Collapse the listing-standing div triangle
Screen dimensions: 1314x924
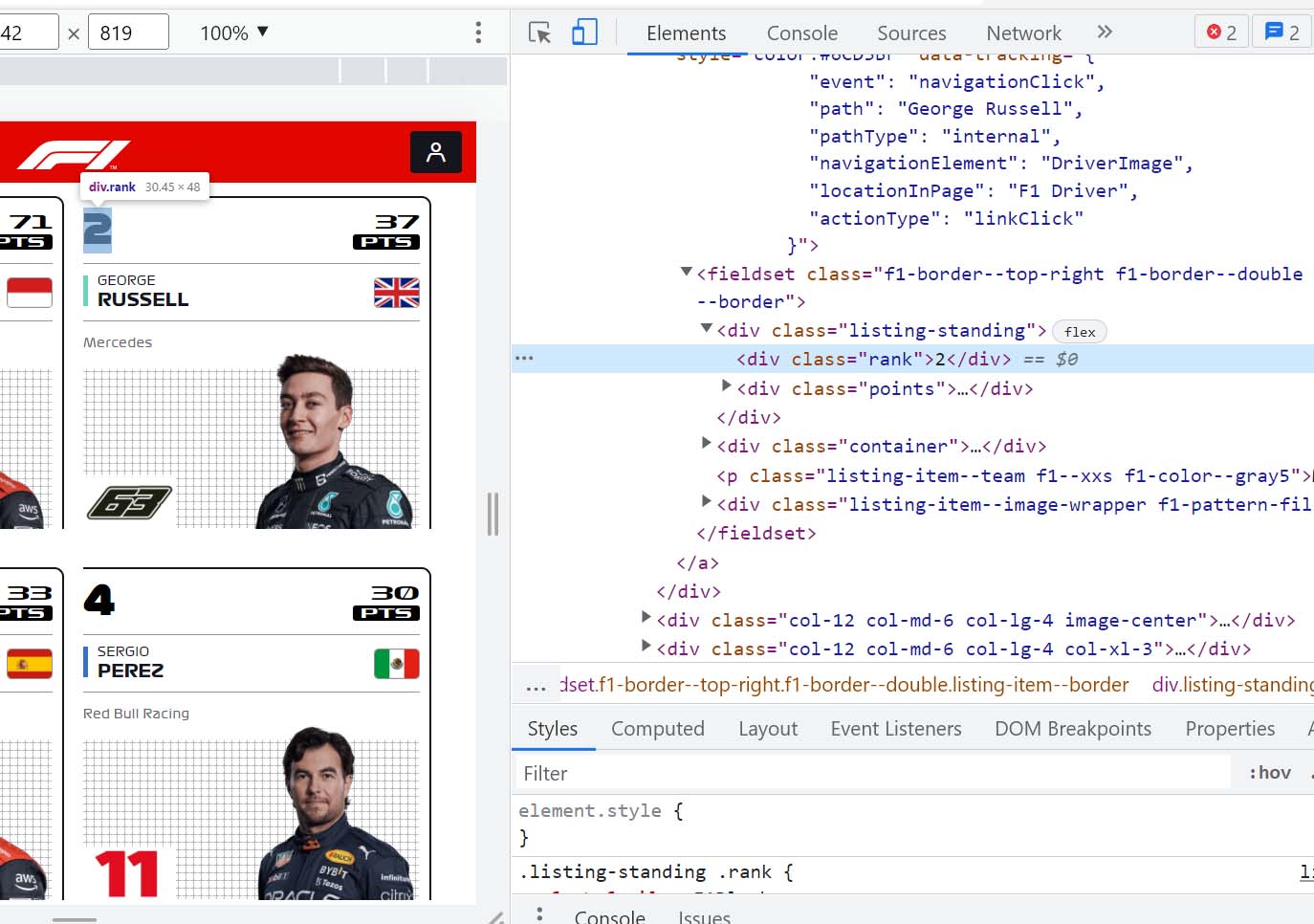pyautogui.click(x=706, y=328)
